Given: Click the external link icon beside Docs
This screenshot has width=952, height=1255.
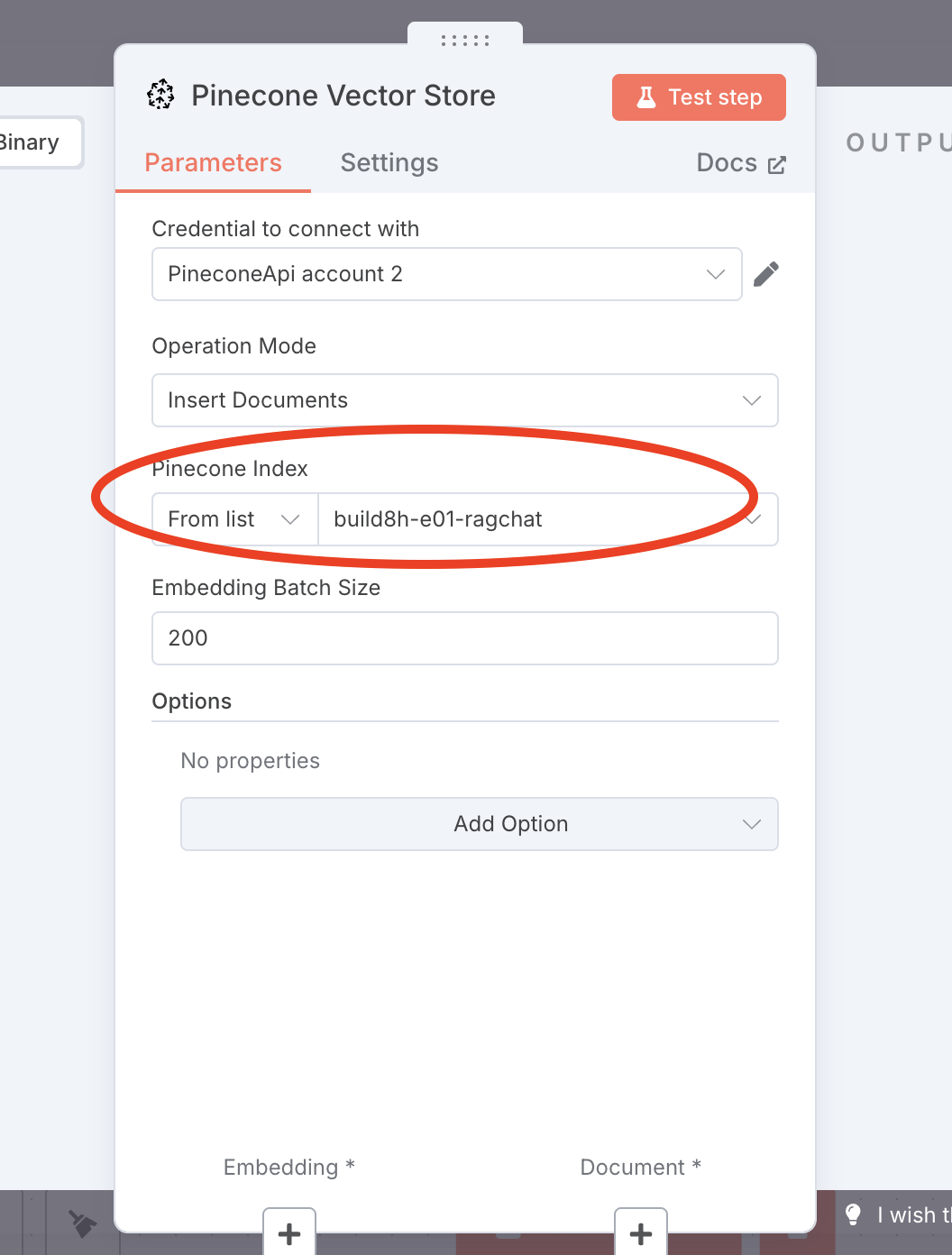Looking at the screenshot, I should pos(776,165).
